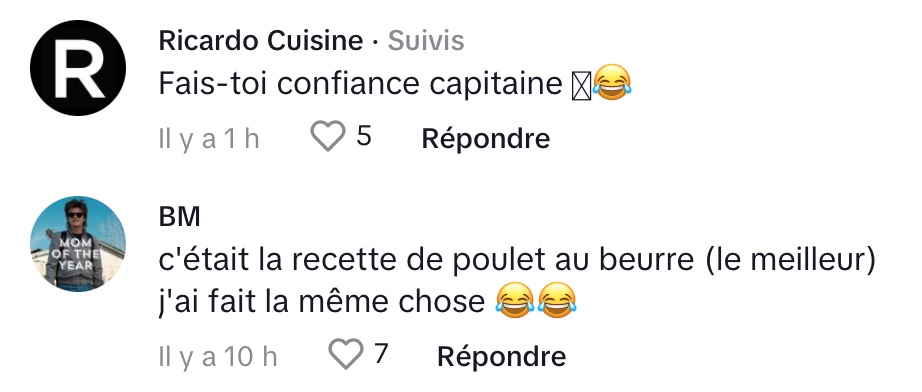The height and width of the screenshot is (392, 922).
Task: Open the BM username link
Action: 179,217
